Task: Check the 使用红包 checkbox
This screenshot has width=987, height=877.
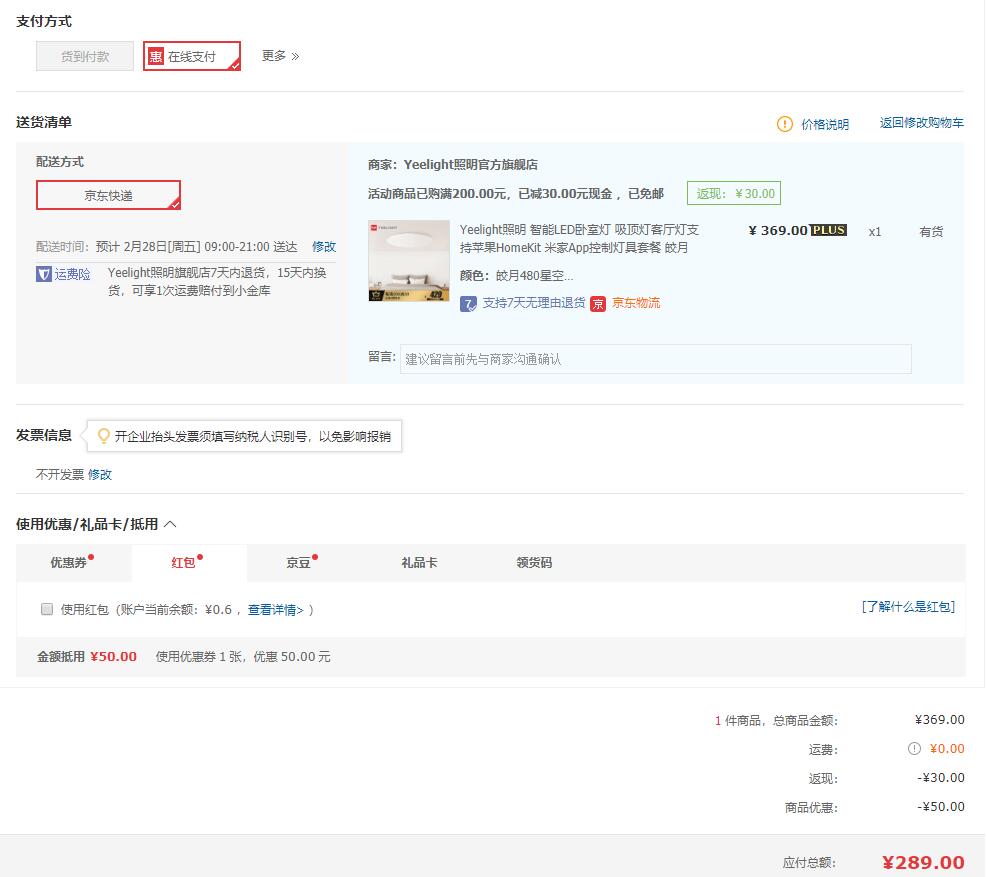Action: (47, 609)
